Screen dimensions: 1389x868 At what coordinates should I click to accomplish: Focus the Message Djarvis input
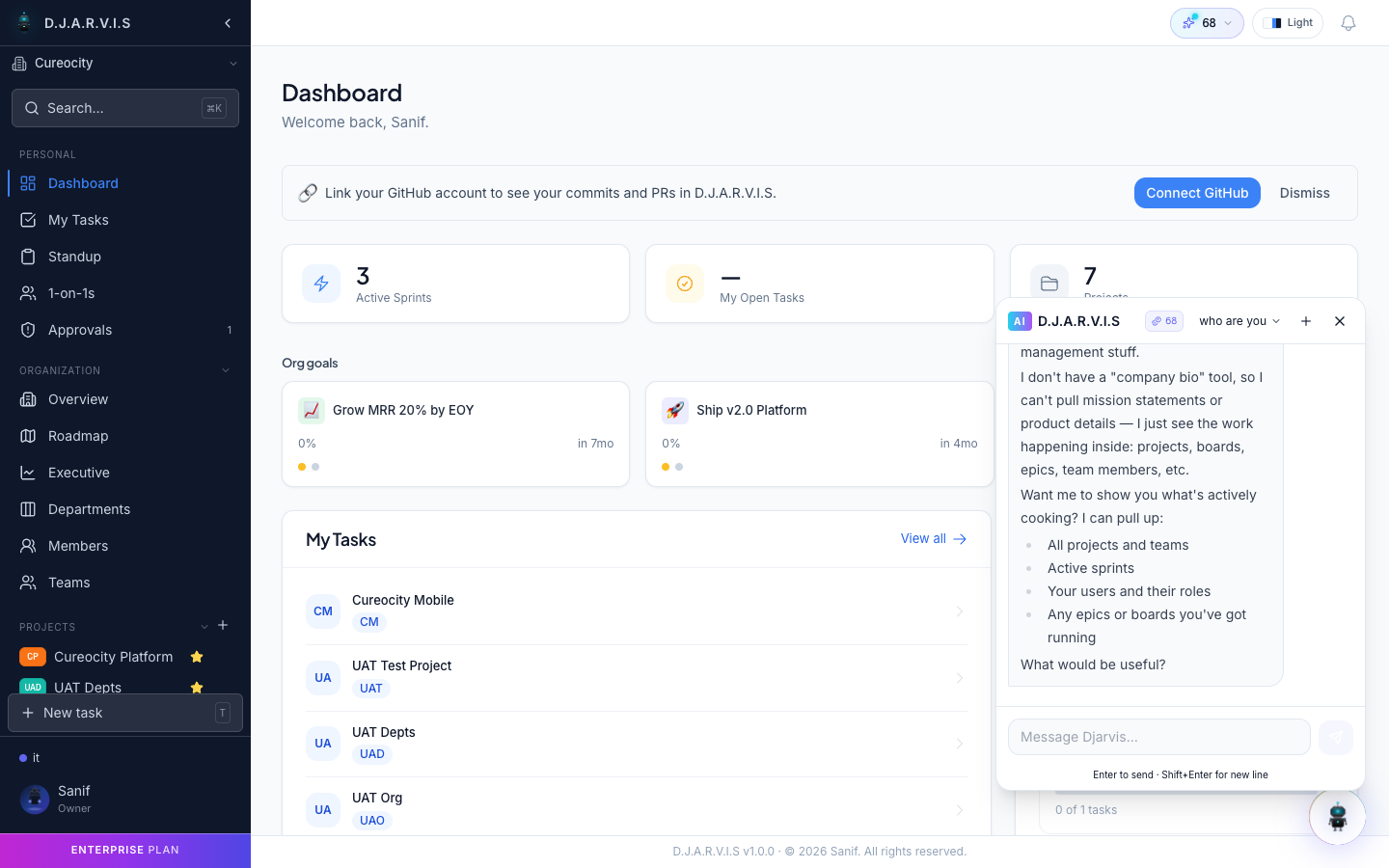click(1159, 737)
